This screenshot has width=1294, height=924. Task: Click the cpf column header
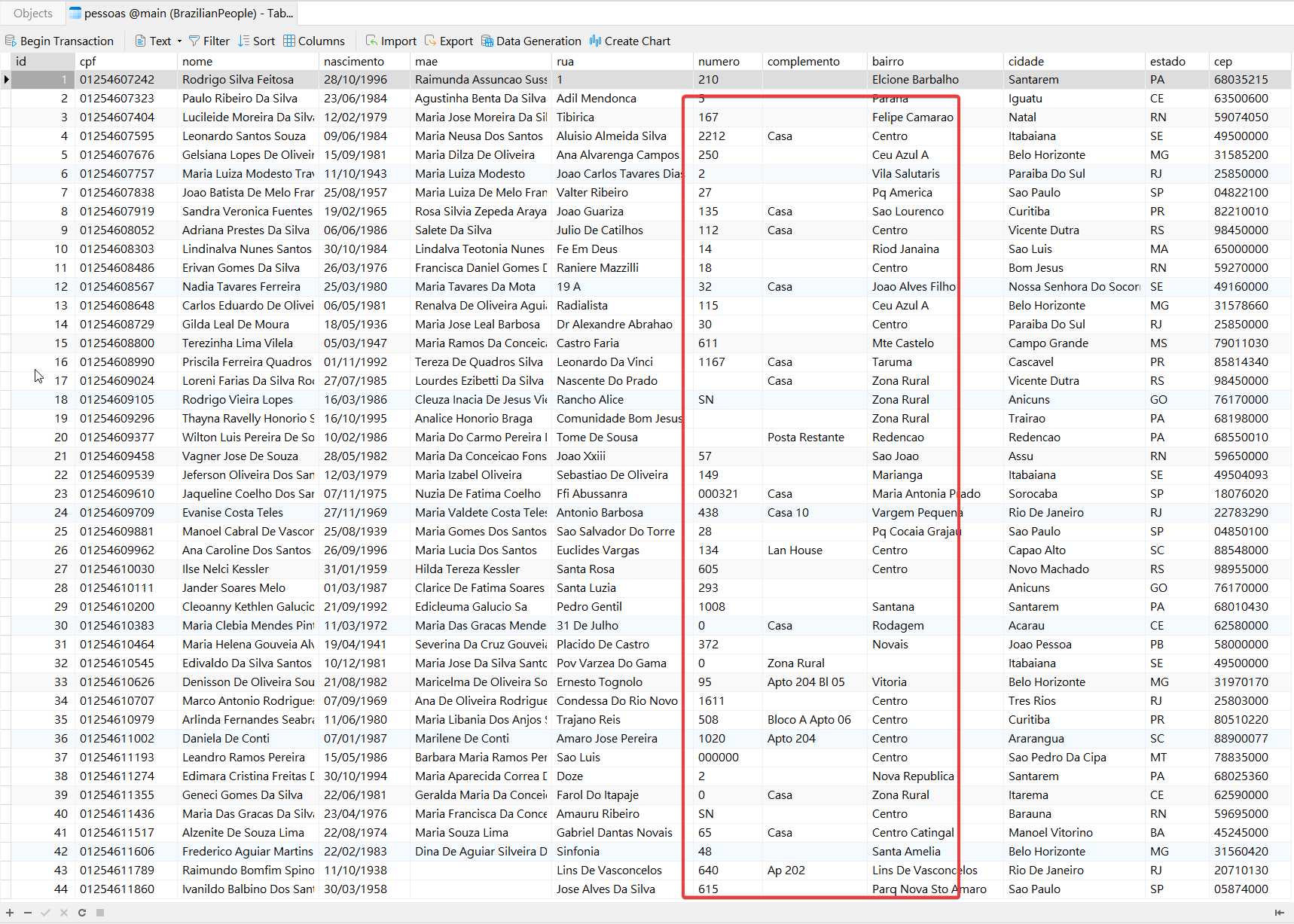click(126, 61)
